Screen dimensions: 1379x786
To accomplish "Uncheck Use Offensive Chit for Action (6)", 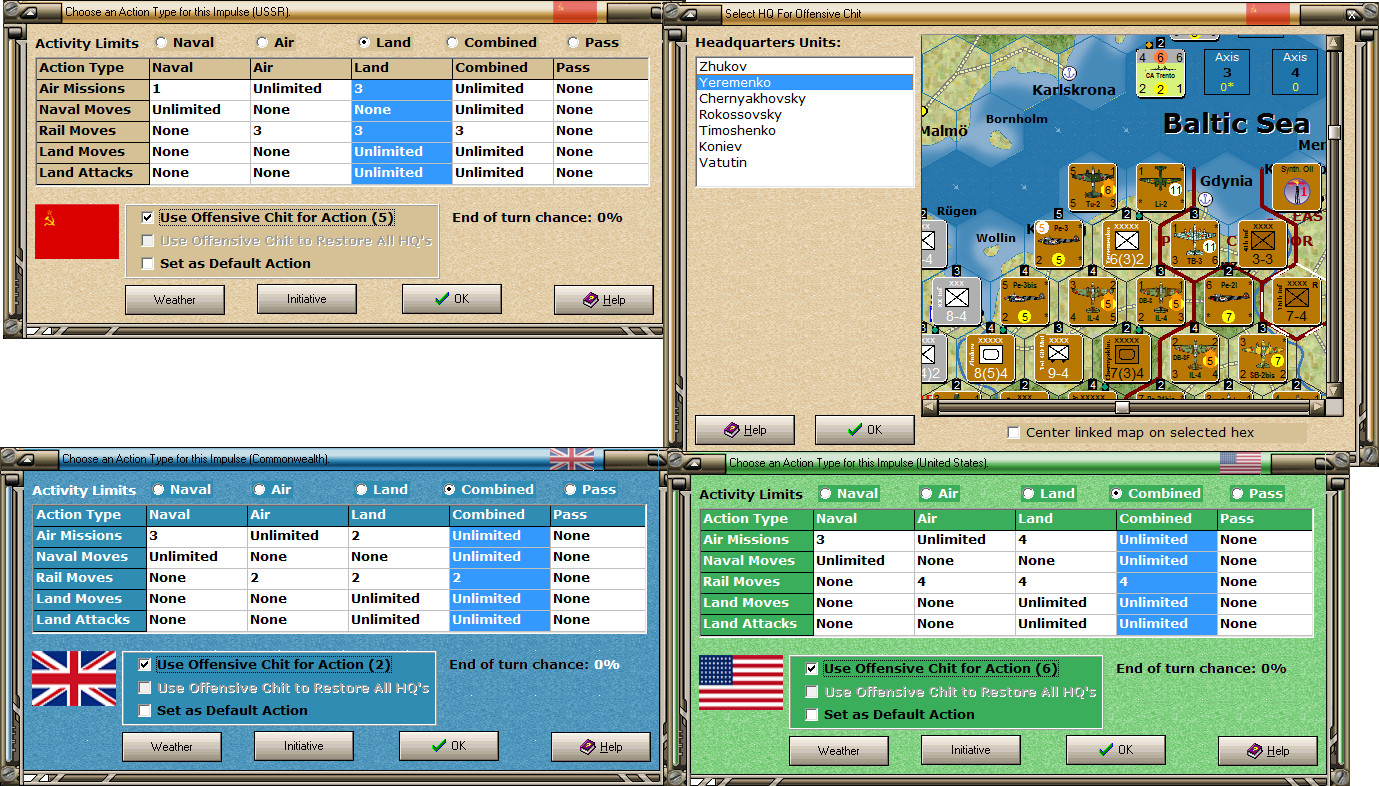I will (812, 669).
